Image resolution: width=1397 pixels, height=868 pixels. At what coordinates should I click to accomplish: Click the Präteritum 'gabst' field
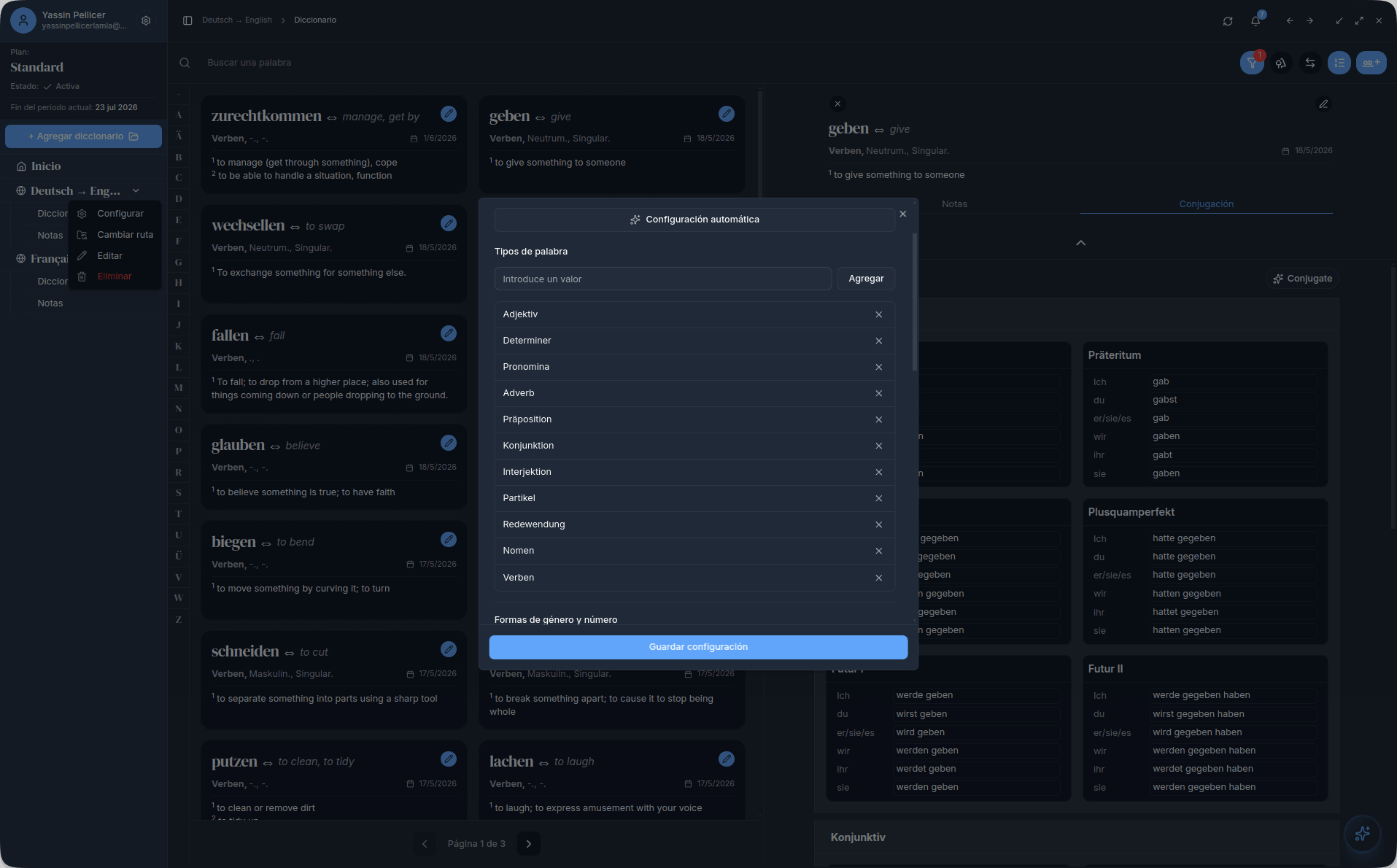(x=1233, y=400)
